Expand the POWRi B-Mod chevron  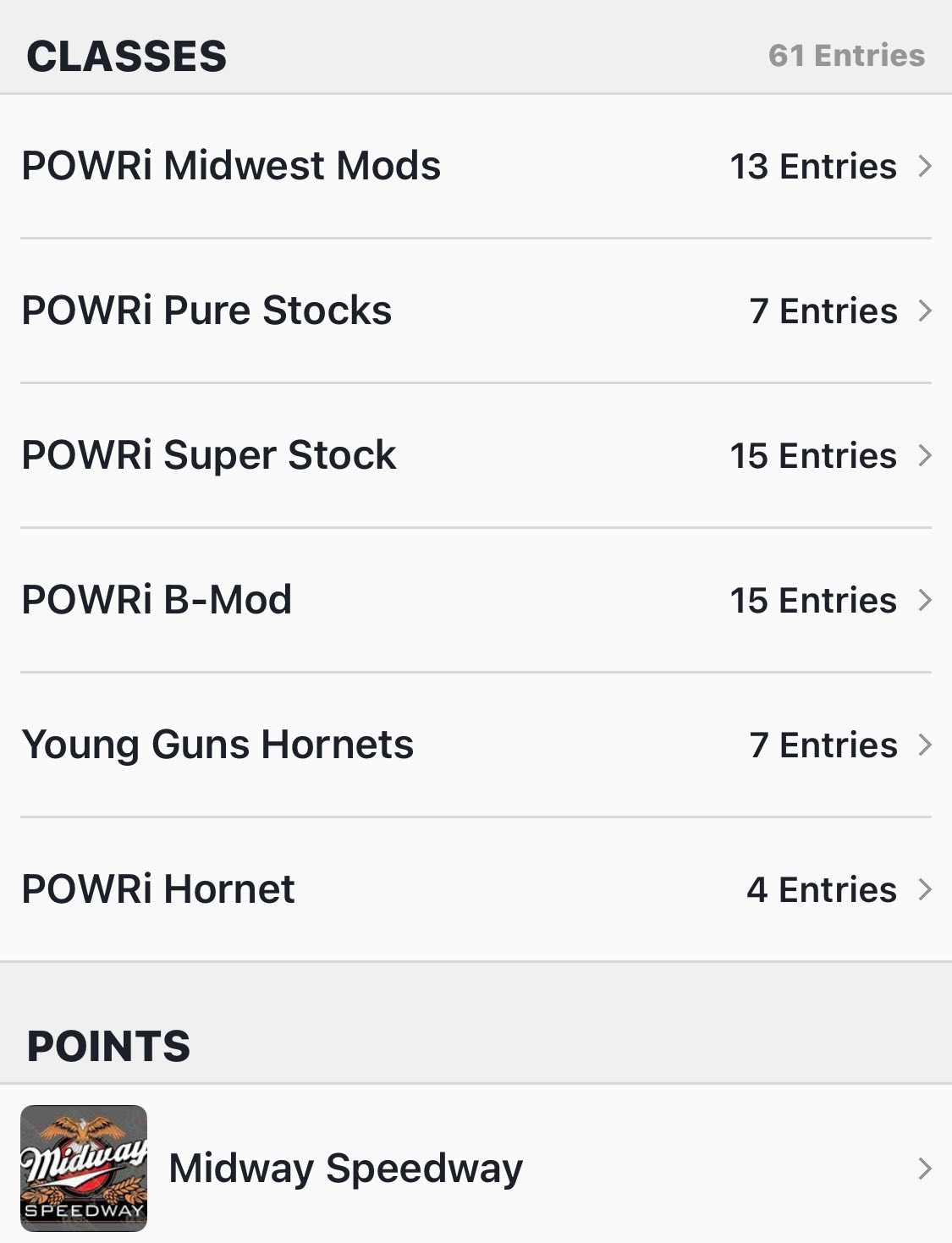[x=925, y=600]
